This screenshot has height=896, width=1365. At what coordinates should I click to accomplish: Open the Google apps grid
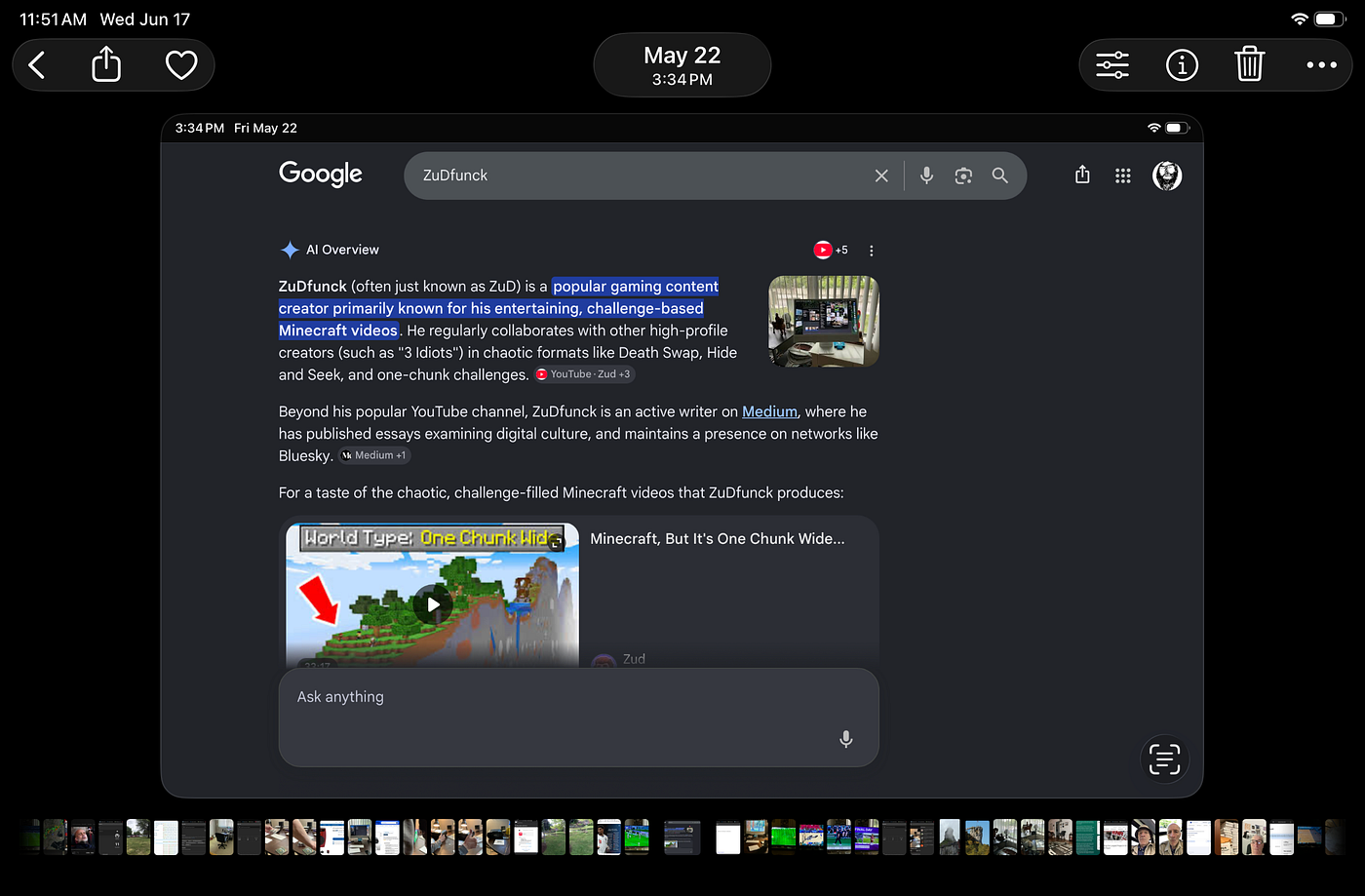(1123, 175)
